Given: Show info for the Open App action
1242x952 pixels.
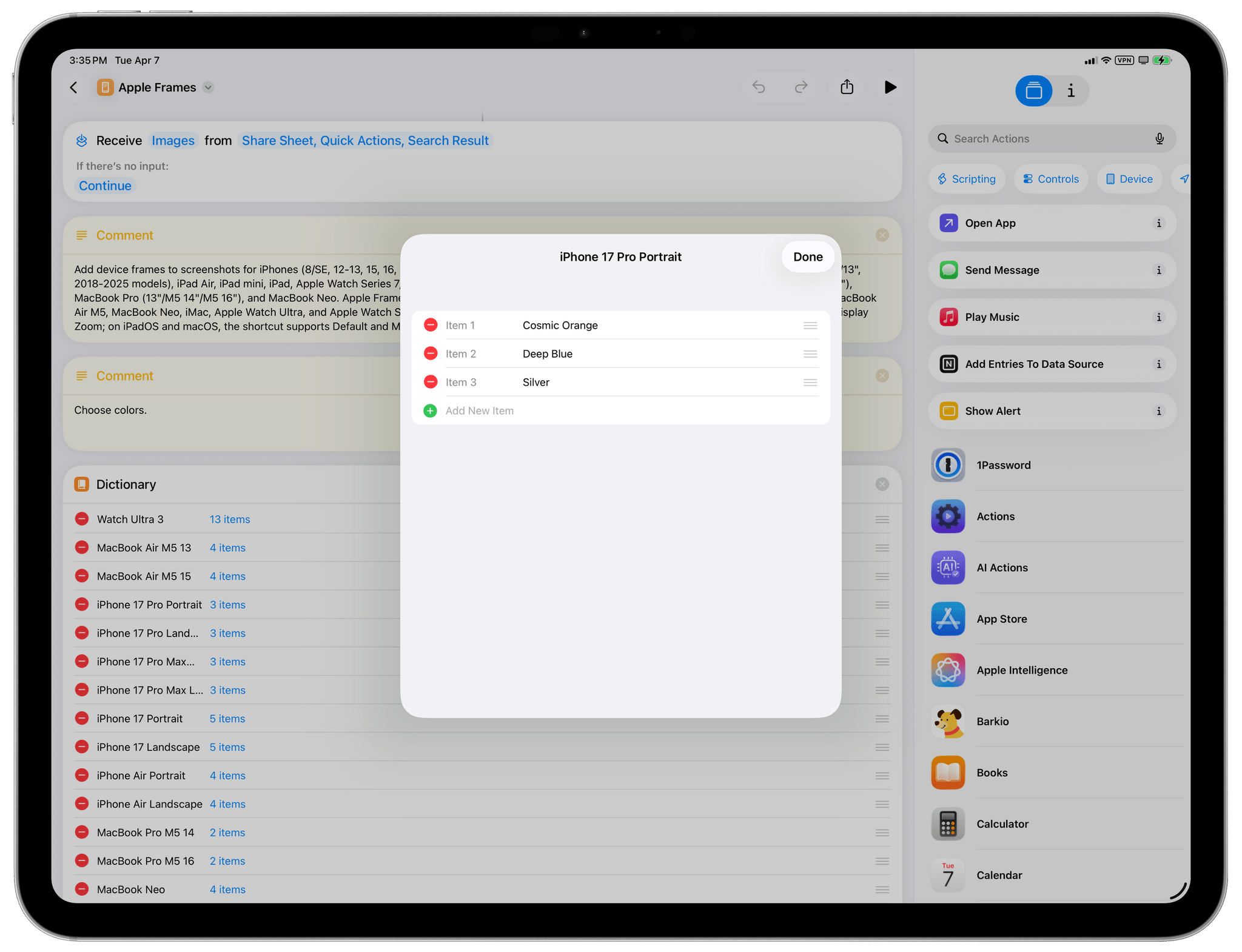Looking at the screenshot, I should click(1158, 223).
